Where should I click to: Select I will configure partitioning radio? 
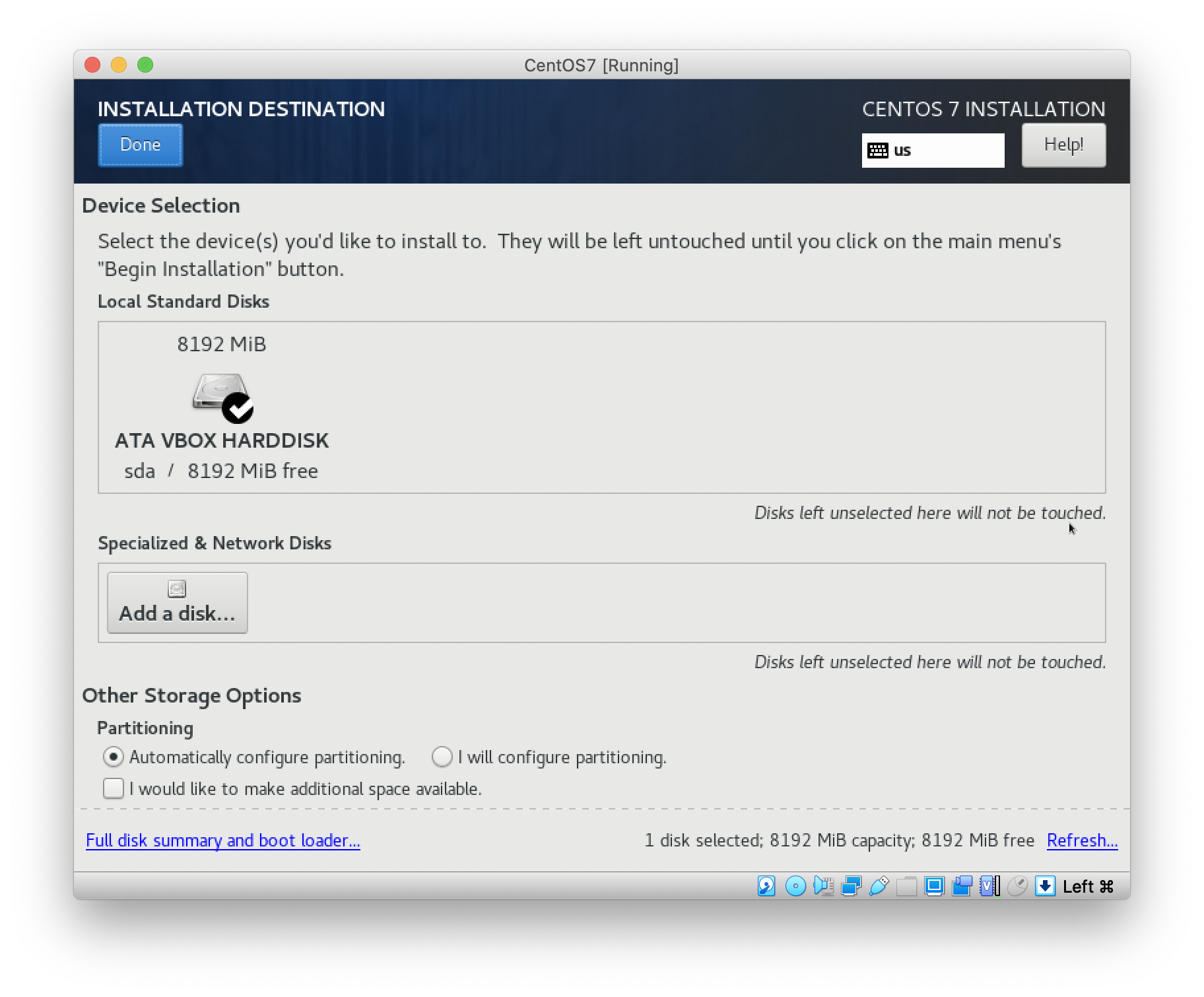tap(442, 757)
